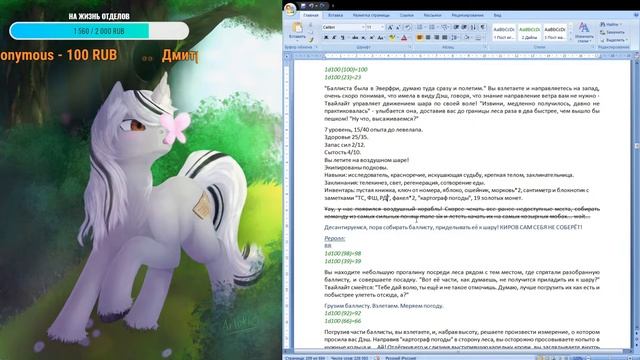Clear formatting with the eraser icon

[x=407, y=27]
